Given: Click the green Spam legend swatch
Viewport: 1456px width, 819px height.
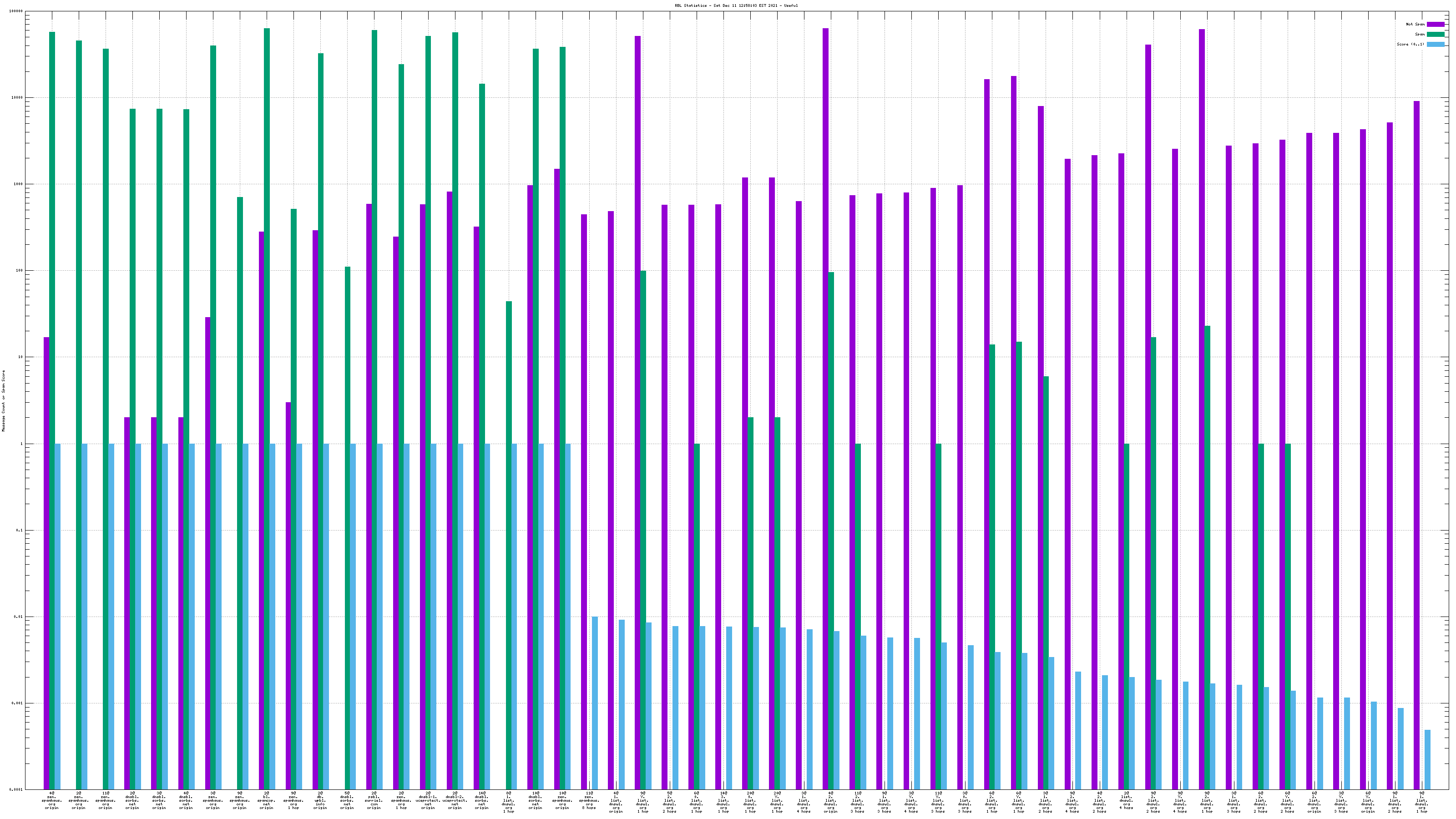Looking at the screenshot, I should pos(1435,35).
